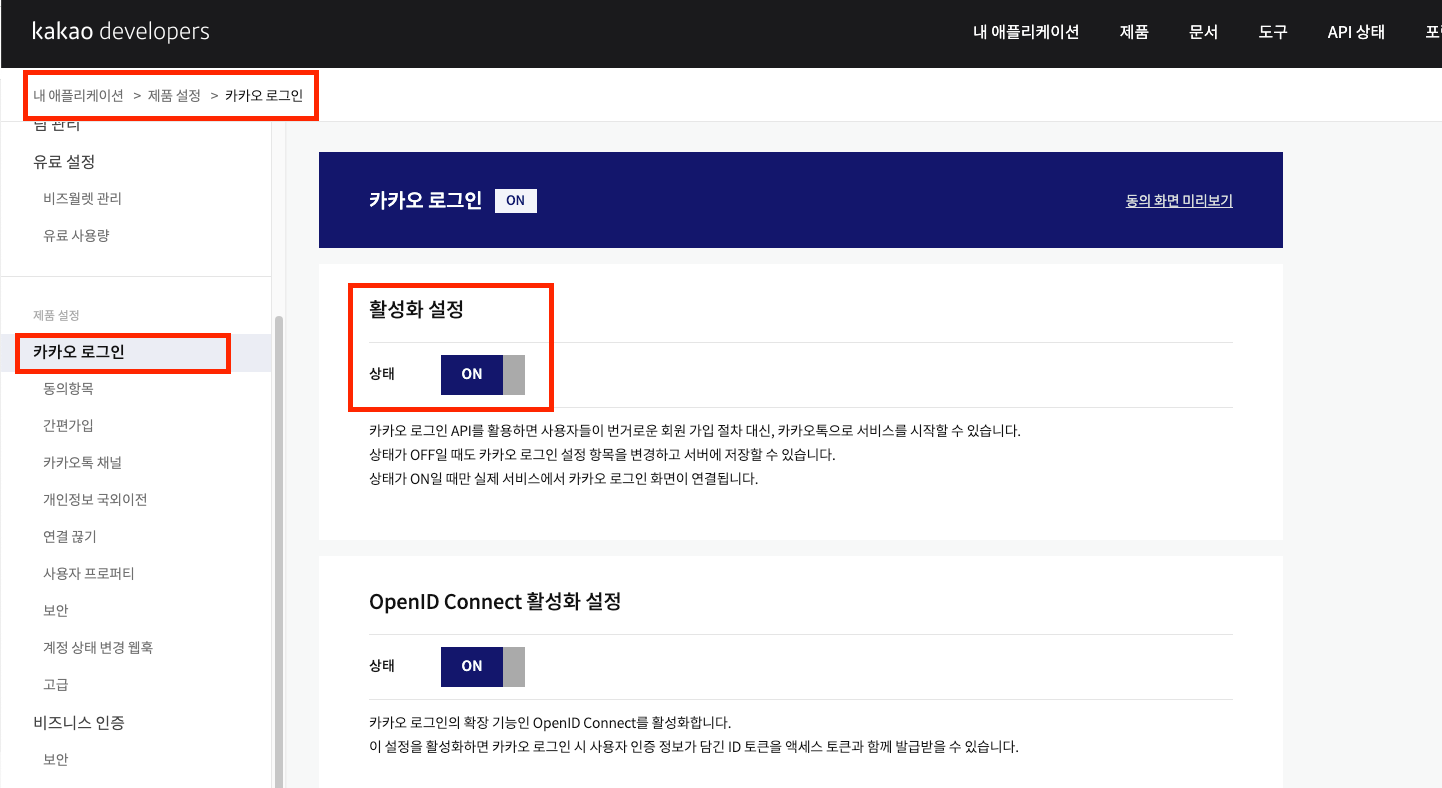This screenshot has width=1442, height=788.
Task: Select 유료 설정 in the sidebar
Action: coord(64,162)
